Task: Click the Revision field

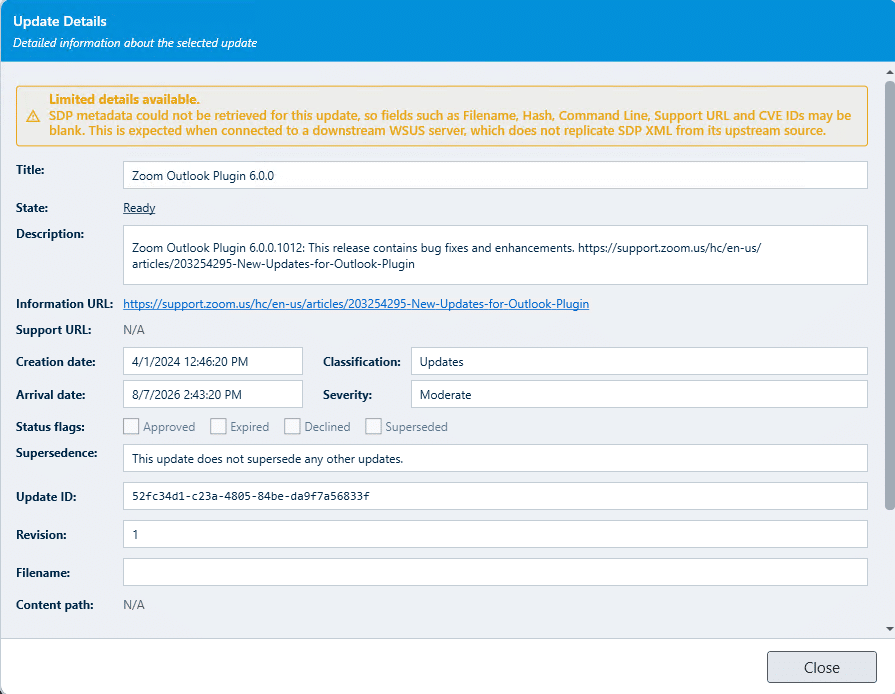Action: click(495, 534)
